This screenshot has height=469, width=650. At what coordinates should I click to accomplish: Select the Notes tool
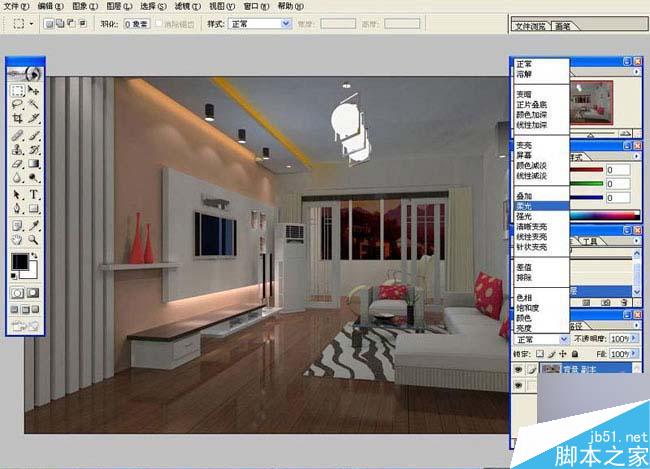click(x=17, y=225)
